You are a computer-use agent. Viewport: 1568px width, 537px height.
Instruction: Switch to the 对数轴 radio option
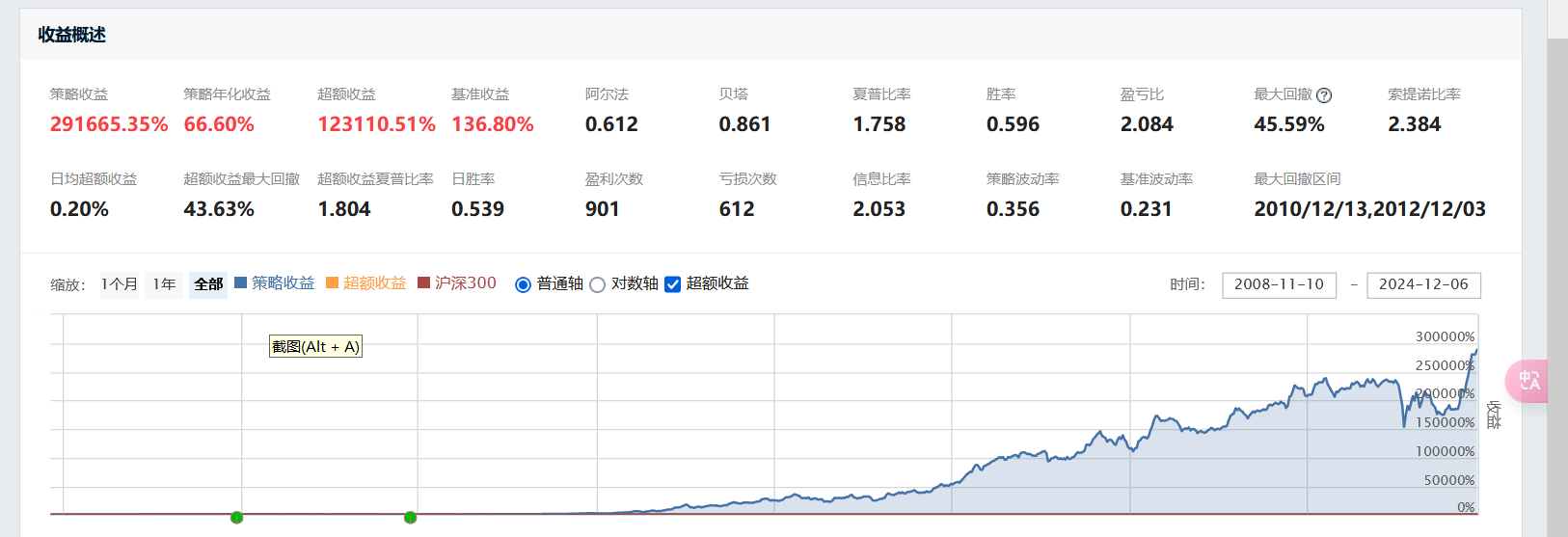point(597,284)
